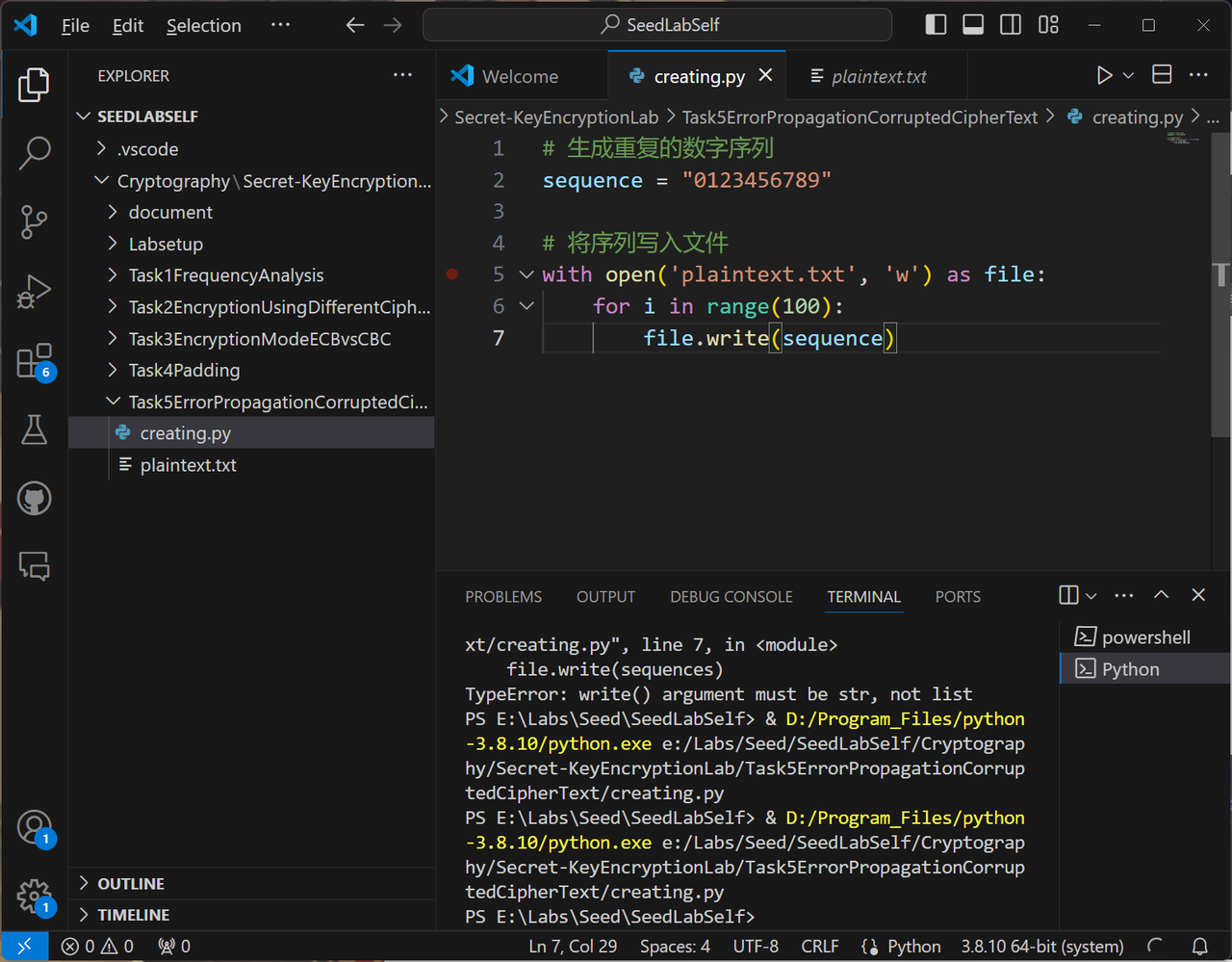
Task: Click the VS Code logo in title bar
Action: (26, 25)
